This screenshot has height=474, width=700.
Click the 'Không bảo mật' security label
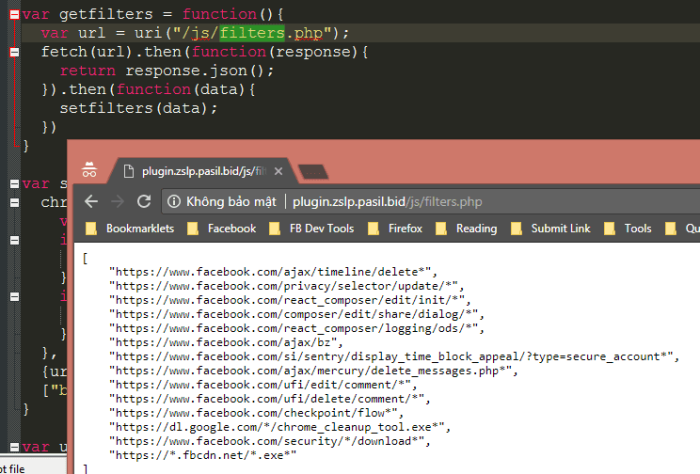click(x=231, y=202)
